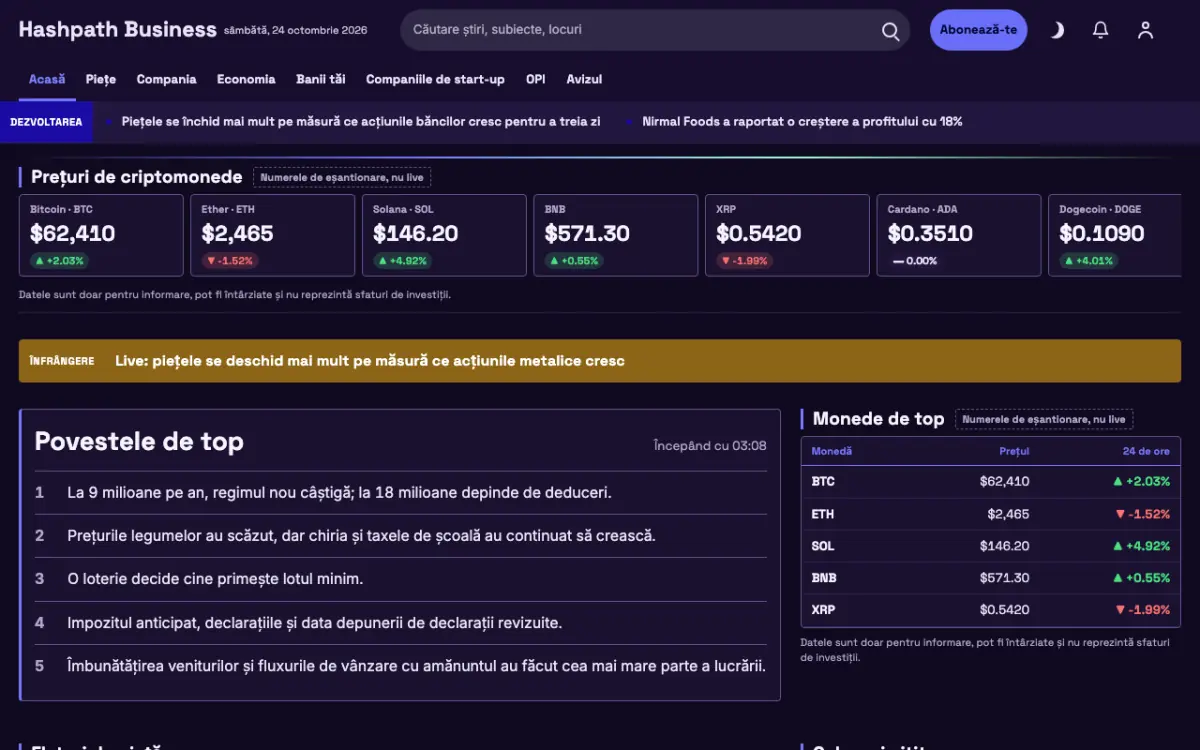Screen dimensions: 1200x750
Task: Open story 3 about the loterie
Action: click(x=401, y=579)
